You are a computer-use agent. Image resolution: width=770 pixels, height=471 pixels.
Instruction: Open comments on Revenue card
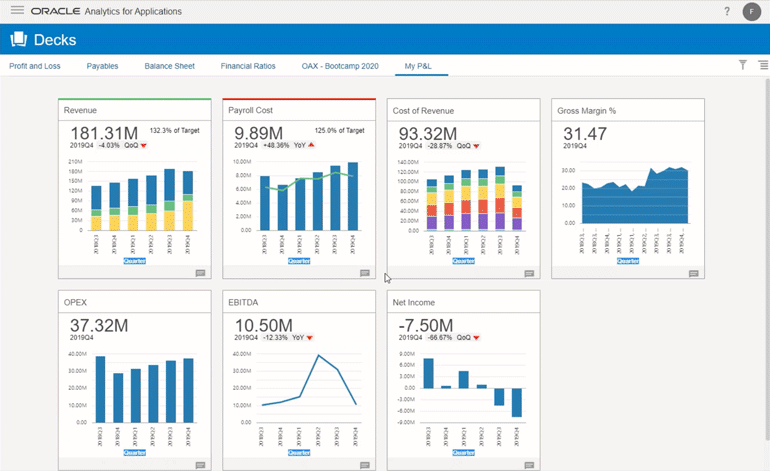pos(200,273)
